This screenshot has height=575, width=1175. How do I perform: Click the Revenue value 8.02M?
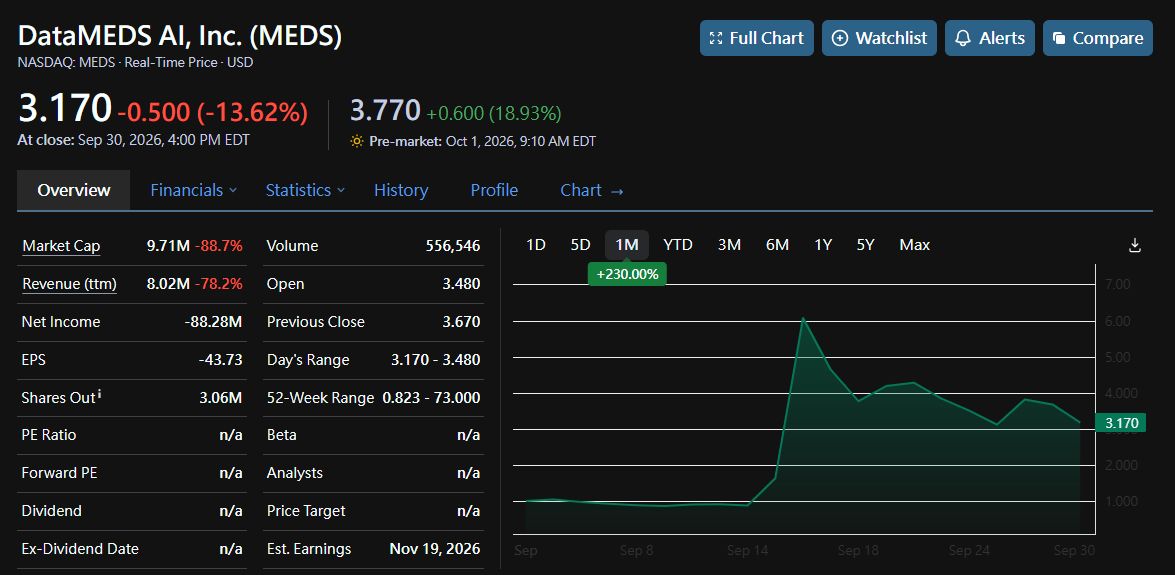(x=168, y=284)
